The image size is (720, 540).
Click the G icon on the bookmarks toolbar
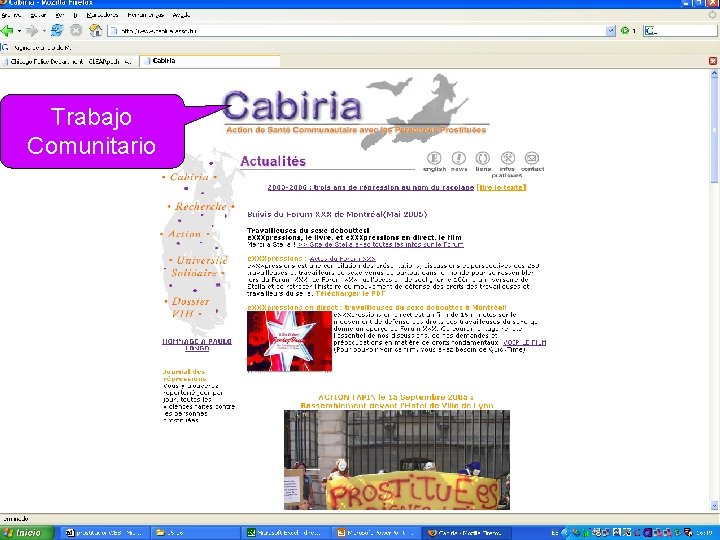5,47
